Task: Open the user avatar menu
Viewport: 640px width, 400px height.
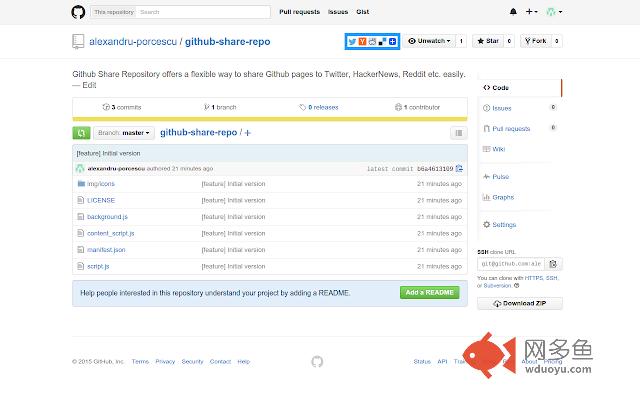Action: point(554,12)
